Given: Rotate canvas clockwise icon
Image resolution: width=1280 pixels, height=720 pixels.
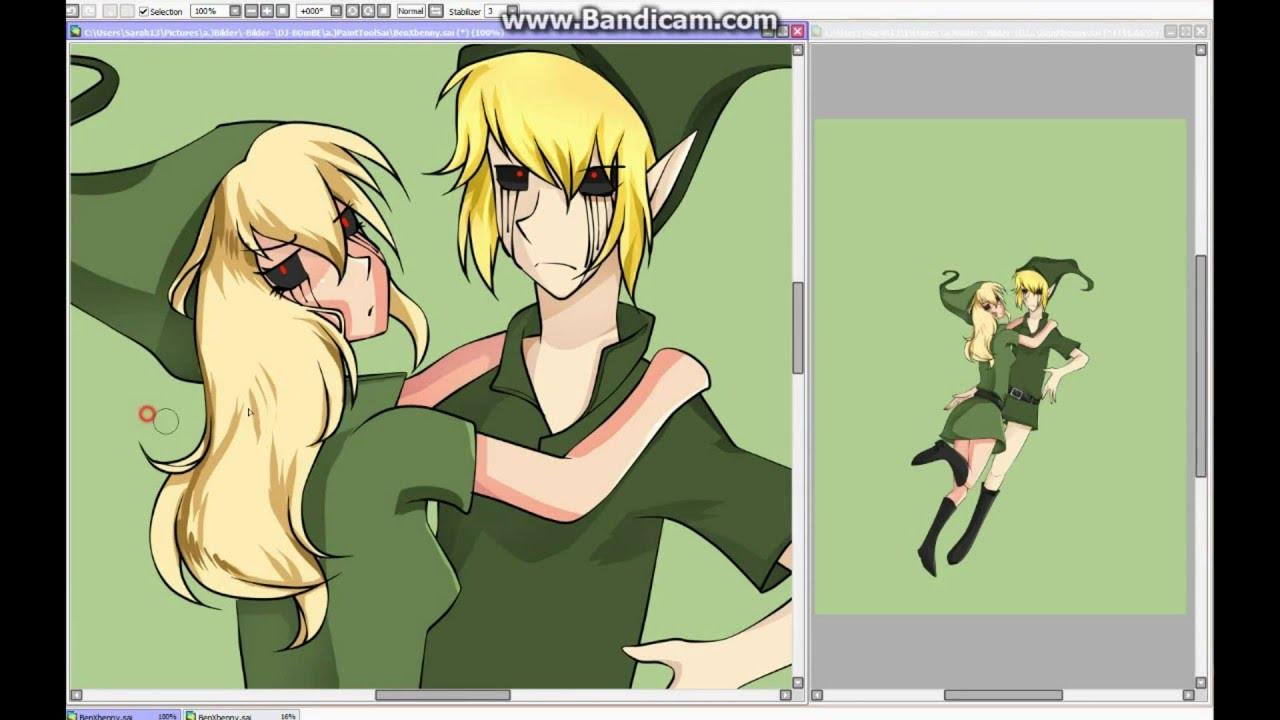Looking at the screenshot, I should tap(368, 11).
